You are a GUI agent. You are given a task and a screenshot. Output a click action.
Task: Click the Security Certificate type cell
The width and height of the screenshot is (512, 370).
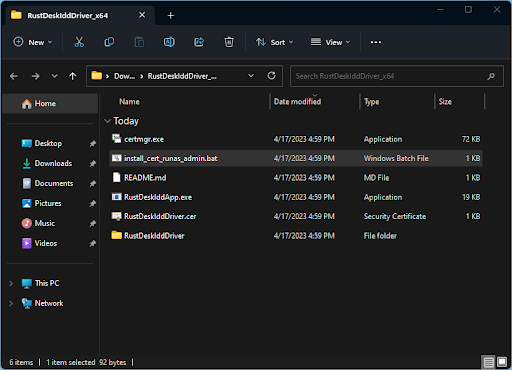[395, 217]
